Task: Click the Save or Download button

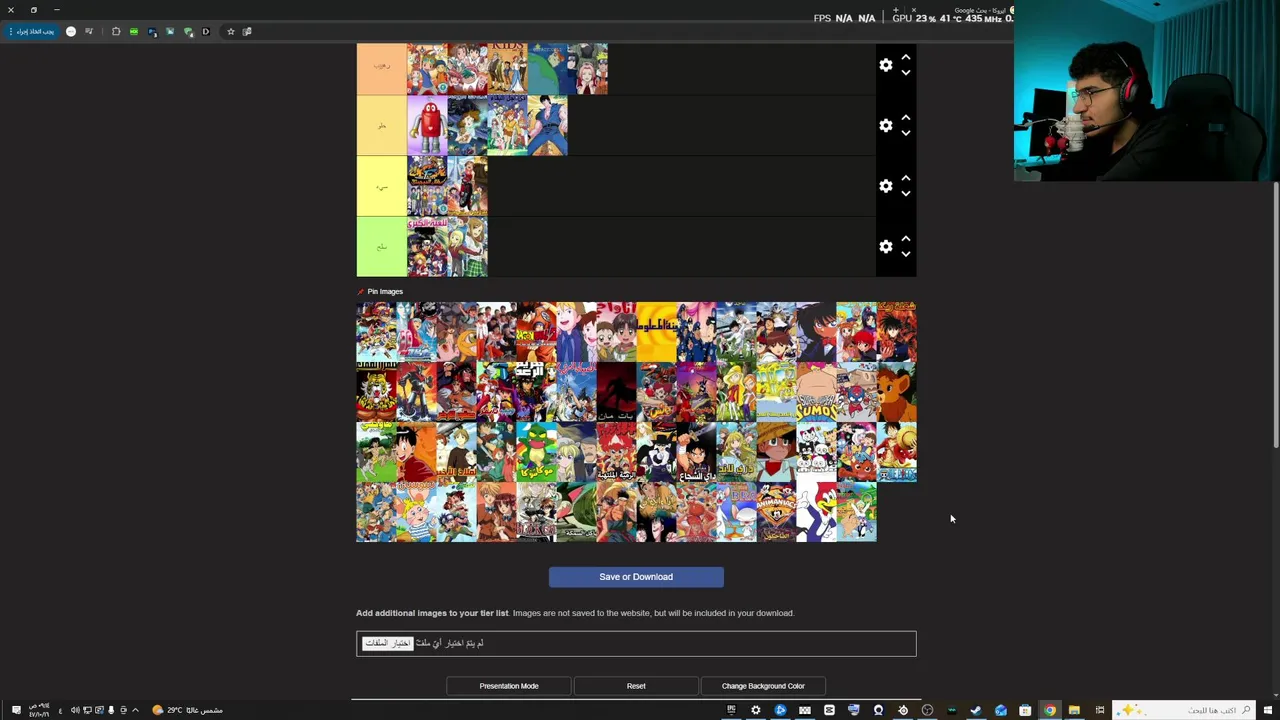Action: coord(636,577)
